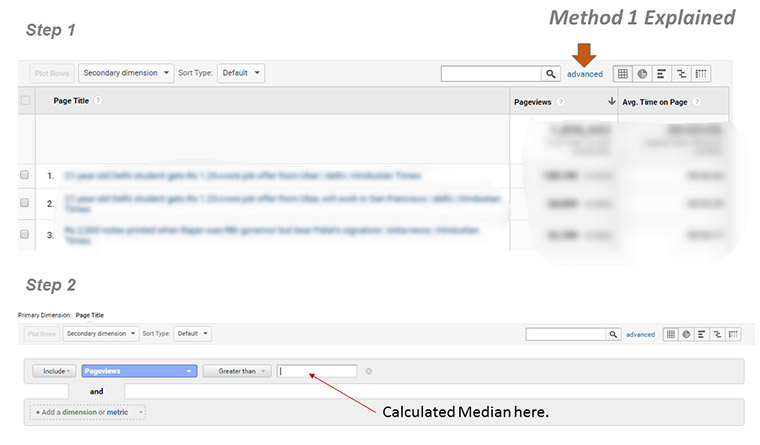760x445 pixels.
Task: Switch to Step 1 pie chart percentage view
Action: tap(642, 74)
